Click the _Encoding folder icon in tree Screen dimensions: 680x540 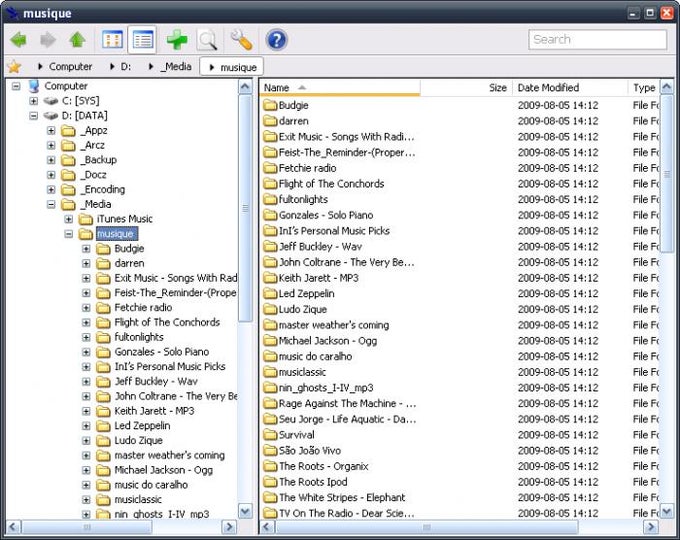(x=68, y=190)
